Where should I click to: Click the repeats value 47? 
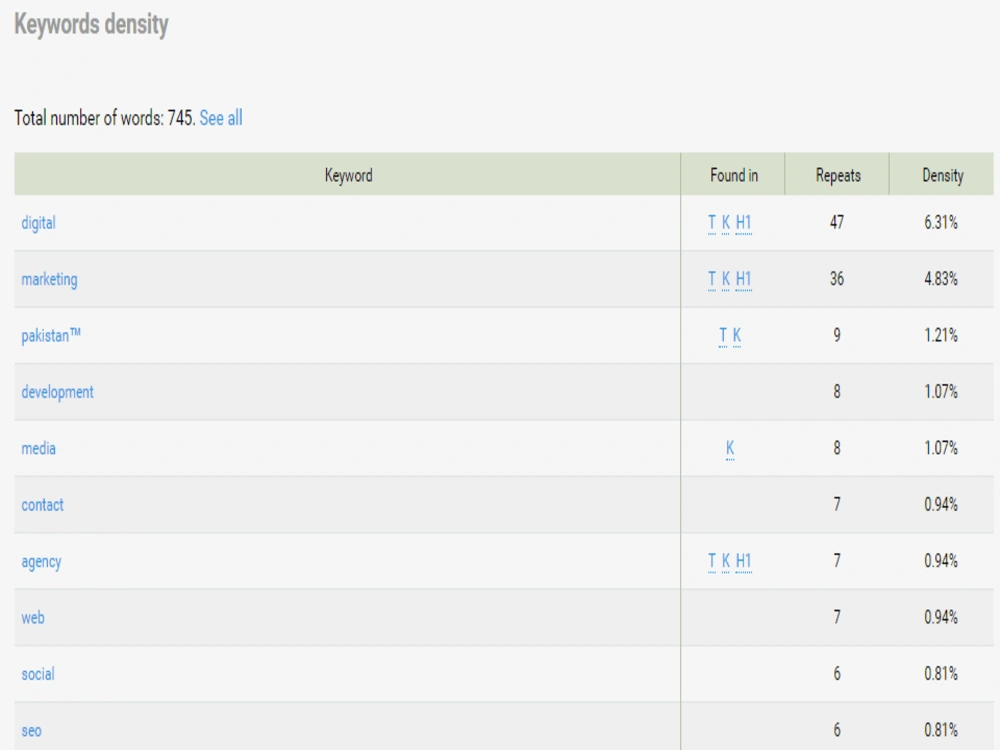(837, 223)
